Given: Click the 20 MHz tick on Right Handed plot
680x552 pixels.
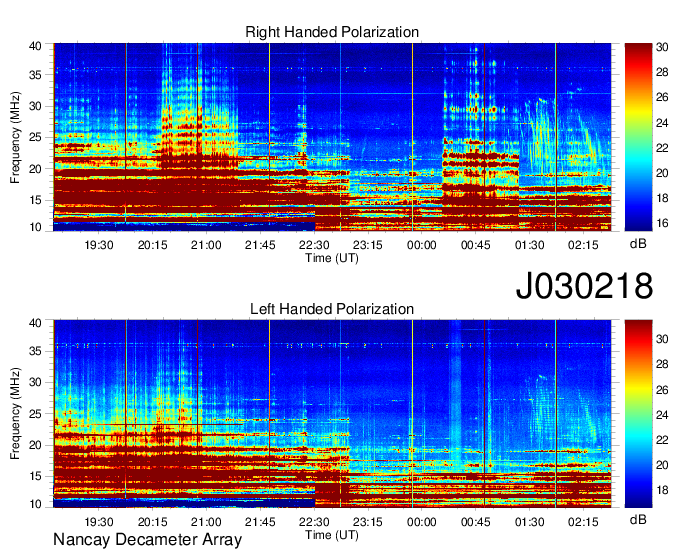Looking at the screenshot, I should (x=35, y=169).
